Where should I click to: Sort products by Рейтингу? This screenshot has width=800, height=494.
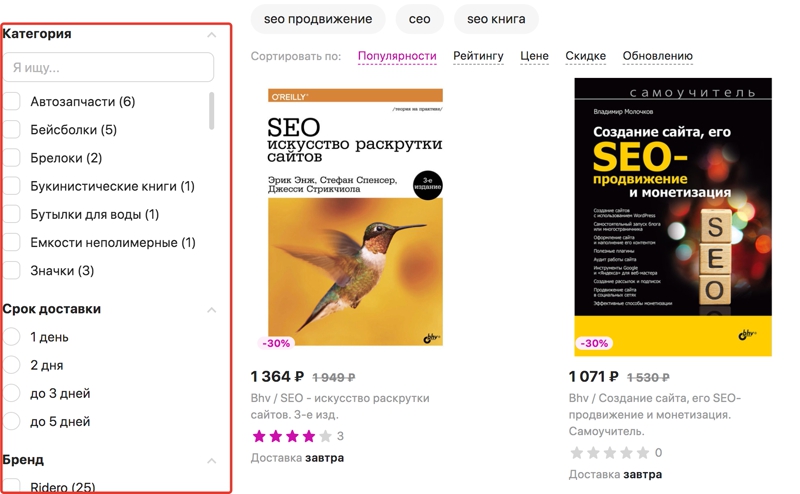click(478, 56)
